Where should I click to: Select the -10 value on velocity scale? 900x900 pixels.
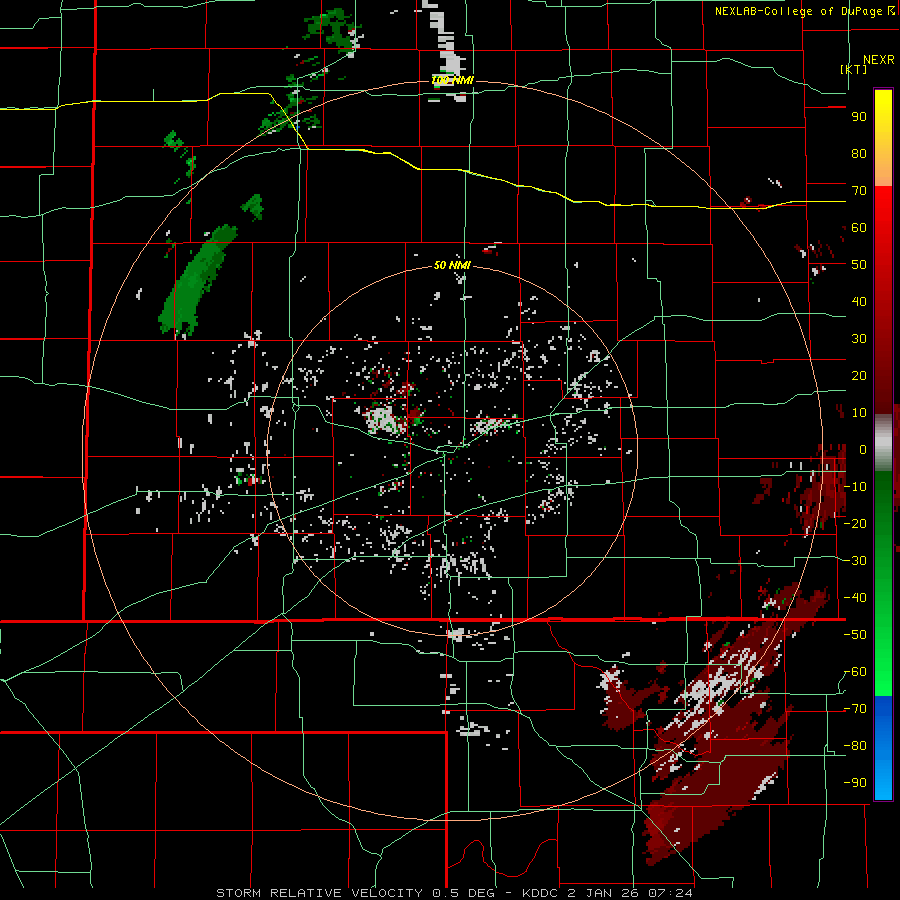(x=855, y=487)
